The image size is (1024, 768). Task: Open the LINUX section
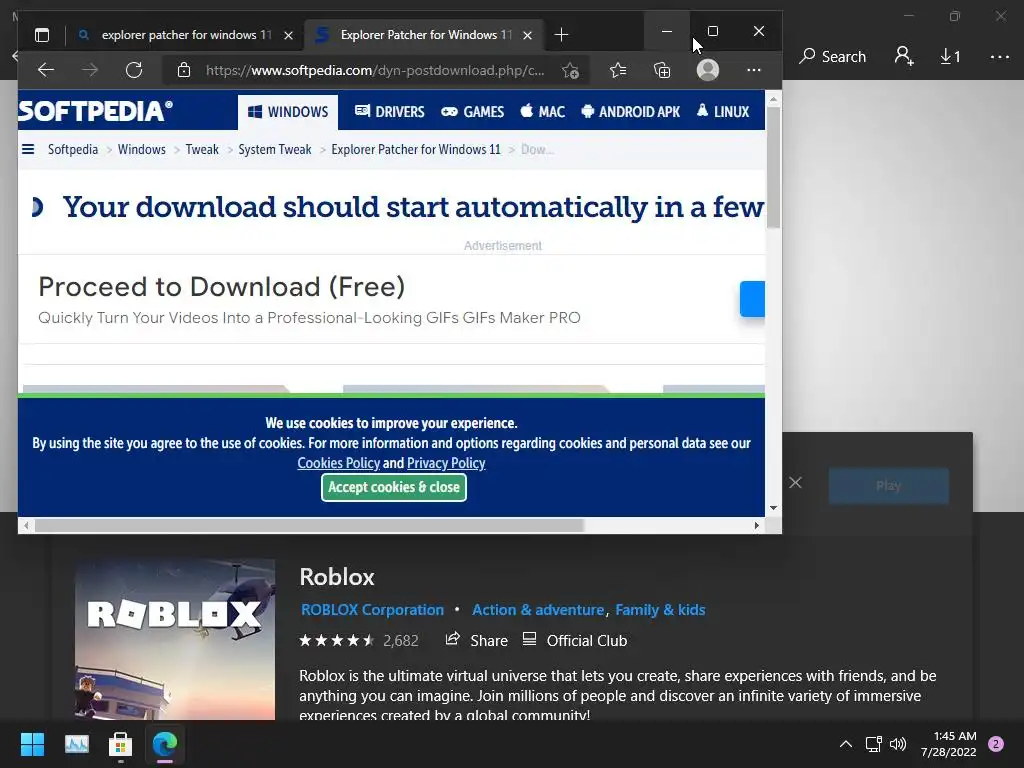(x=722, y=112)
